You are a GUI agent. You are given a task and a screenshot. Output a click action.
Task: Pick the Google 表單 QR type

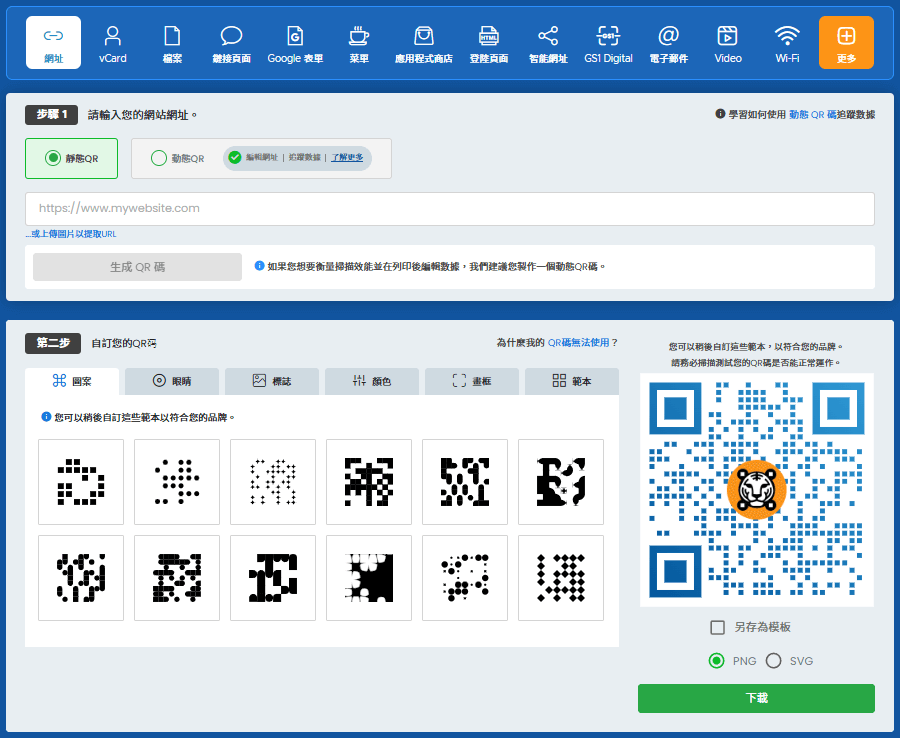pos(295,42)
